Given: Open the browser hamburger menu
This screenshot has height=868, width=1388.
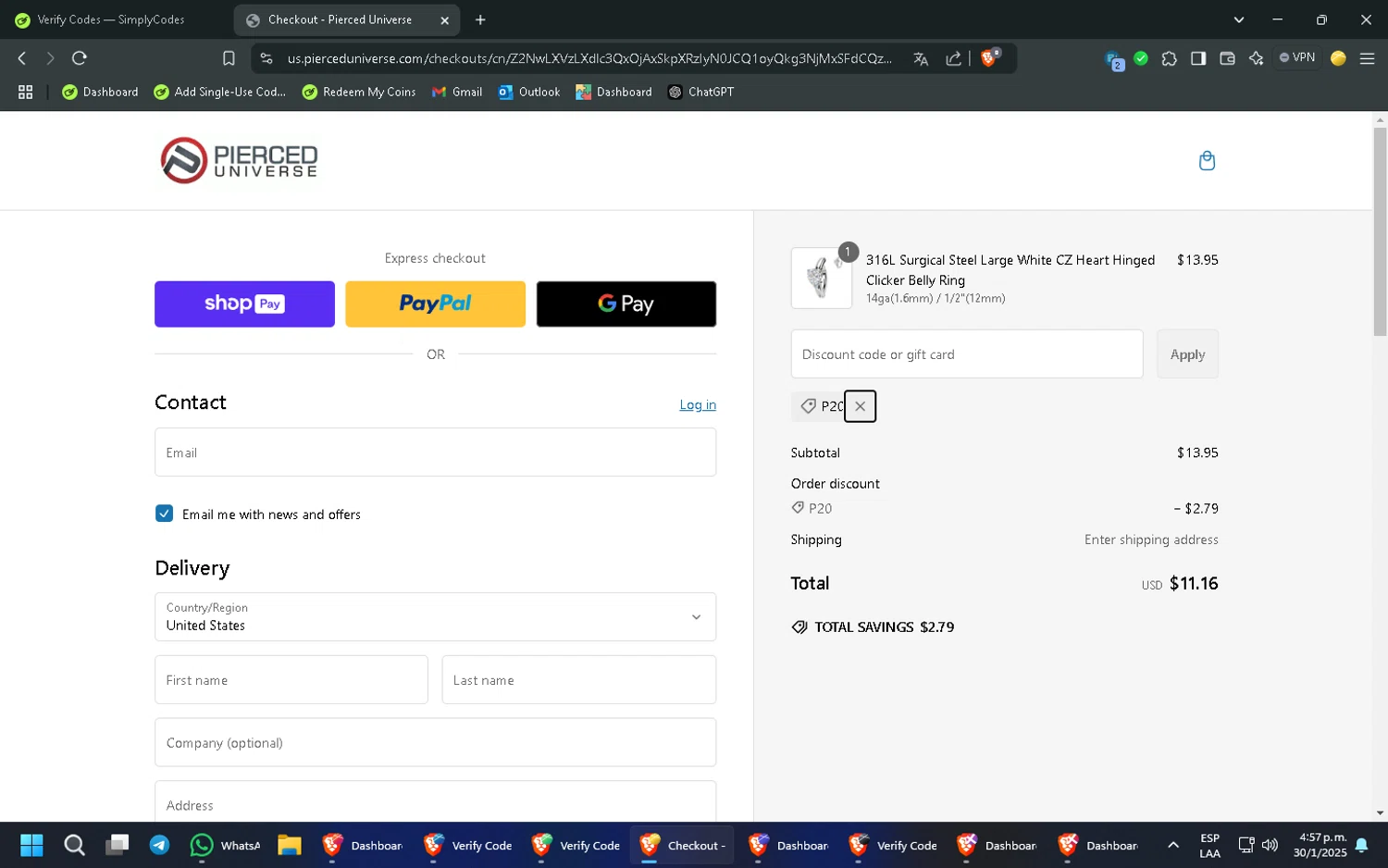Looking at the screenshot, I should [1367, 58].
